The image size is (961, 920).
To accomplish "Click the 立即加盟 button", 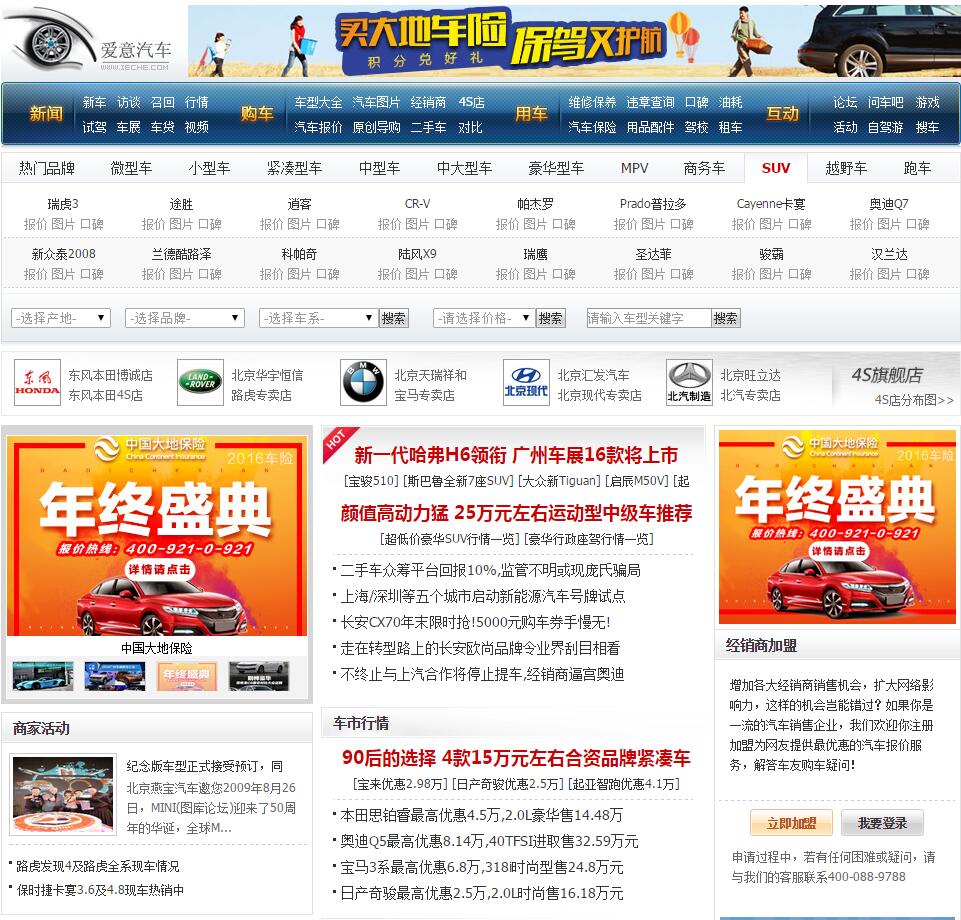I will 791,823.
